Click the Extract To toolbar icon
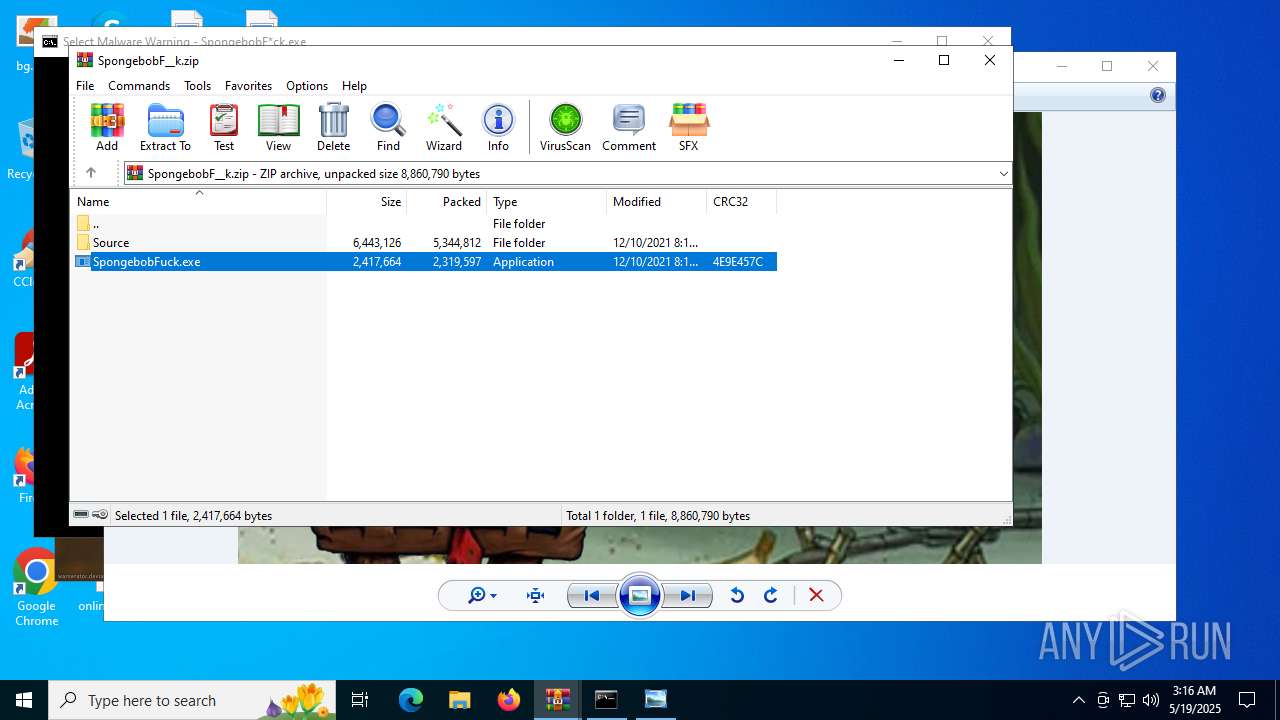The width and height of the screenshot is (1280, 720). [x=165, y=127]
